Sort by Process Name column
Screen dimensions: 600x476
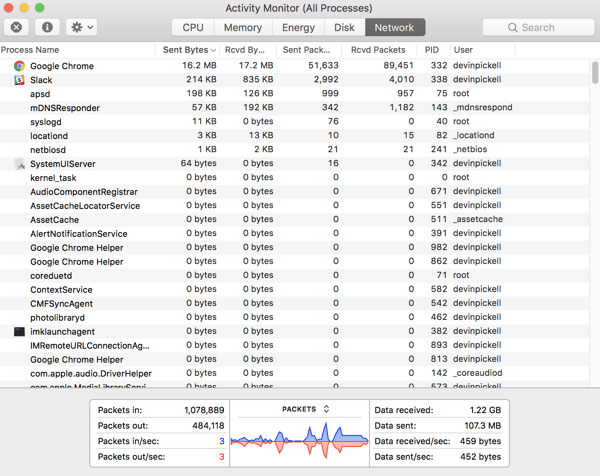click(x=77, y=50)
